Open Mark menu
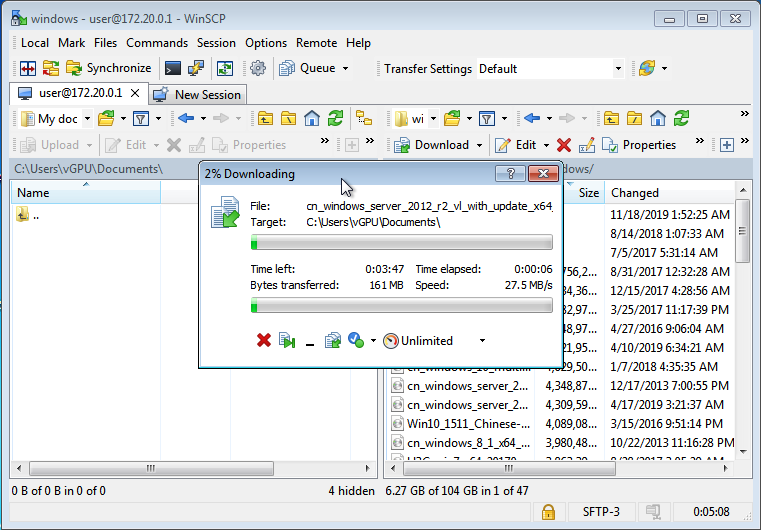Screen dimensions: 761x530 [x=71, y=43]
